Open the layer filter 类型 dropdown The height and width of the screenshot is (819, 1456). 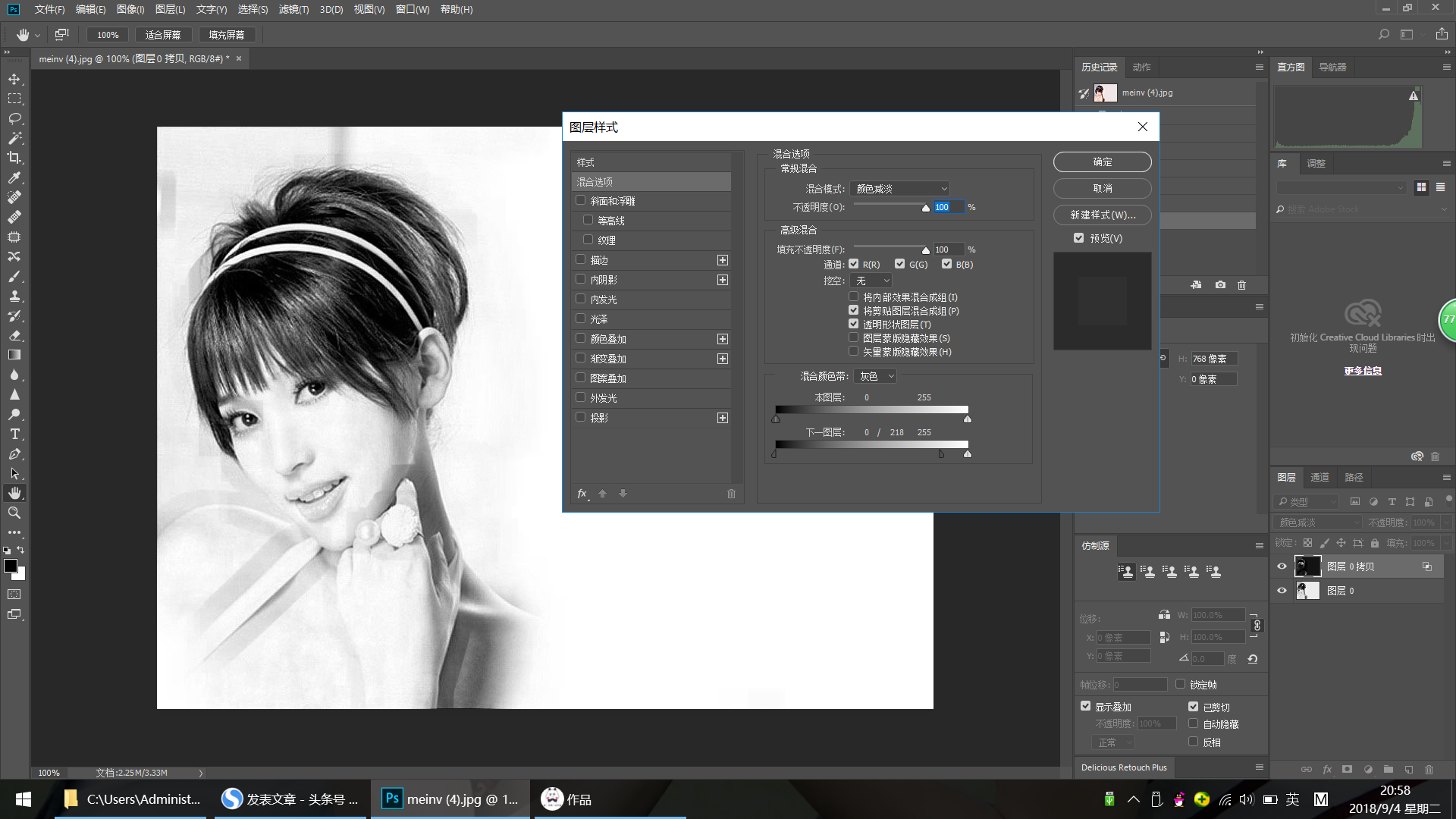[1306, 502]
